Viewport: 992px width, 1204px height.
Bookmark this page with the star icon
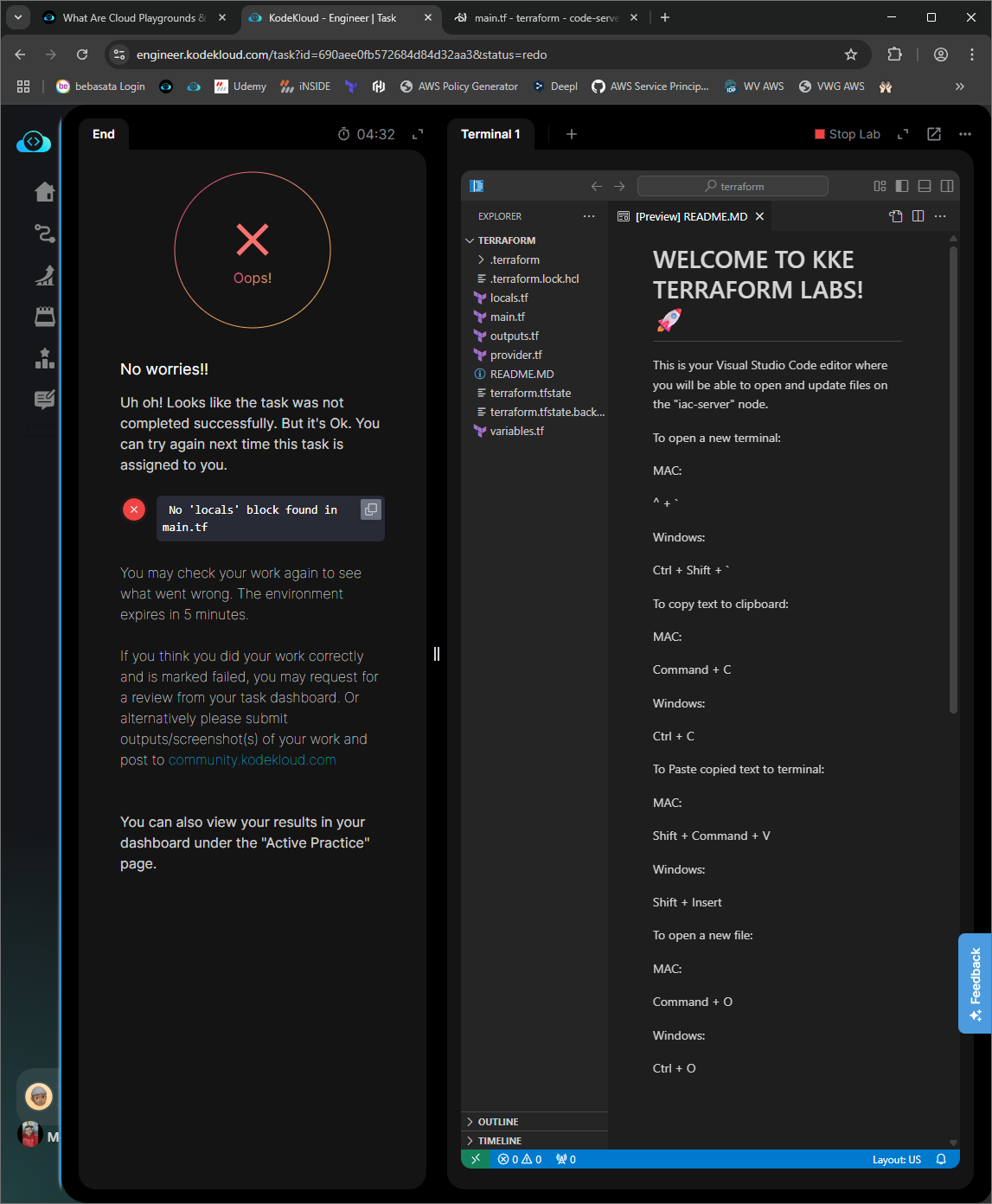(851, 54)
